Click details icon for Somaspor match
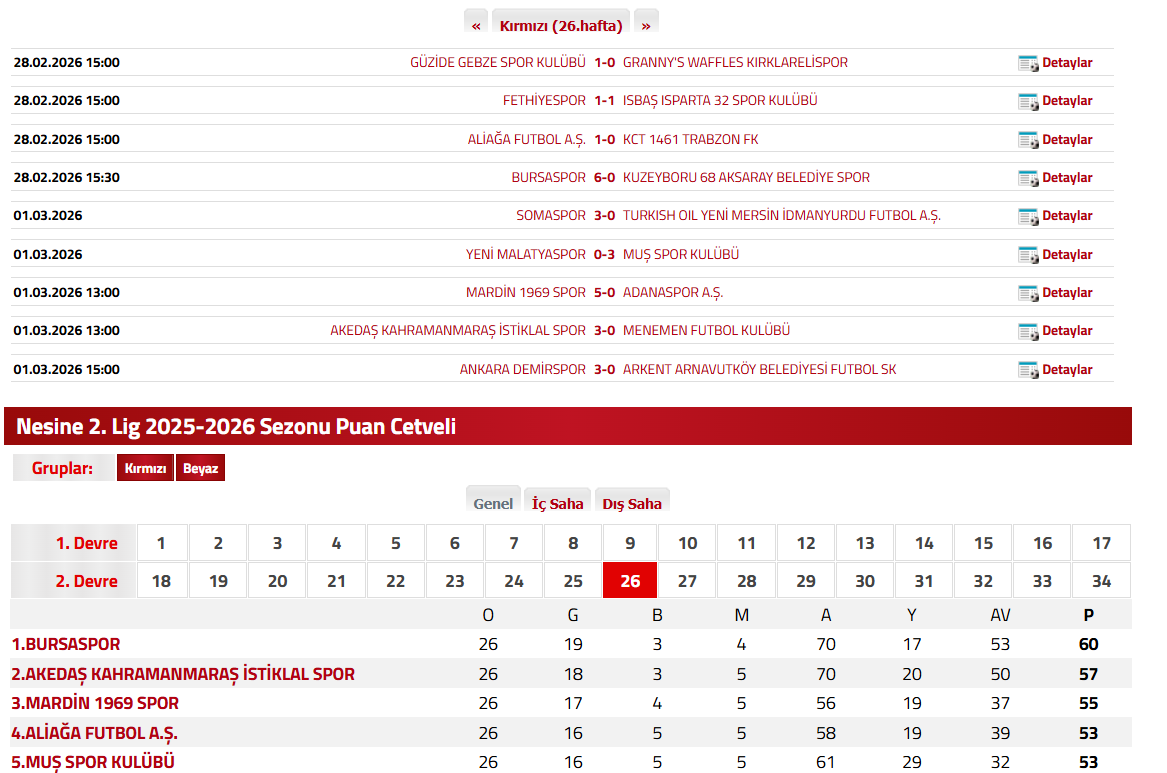 pyautogui.click(x=1028, y=216)
